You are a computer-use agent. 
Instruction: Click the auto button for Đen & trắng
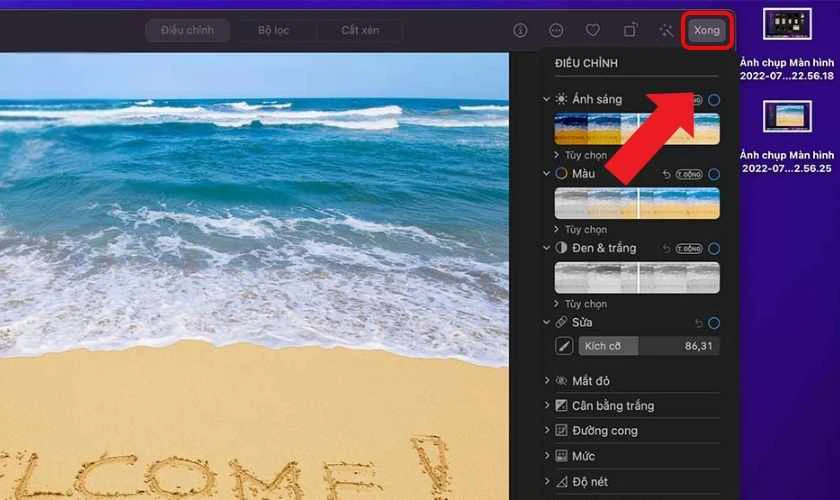689,248
